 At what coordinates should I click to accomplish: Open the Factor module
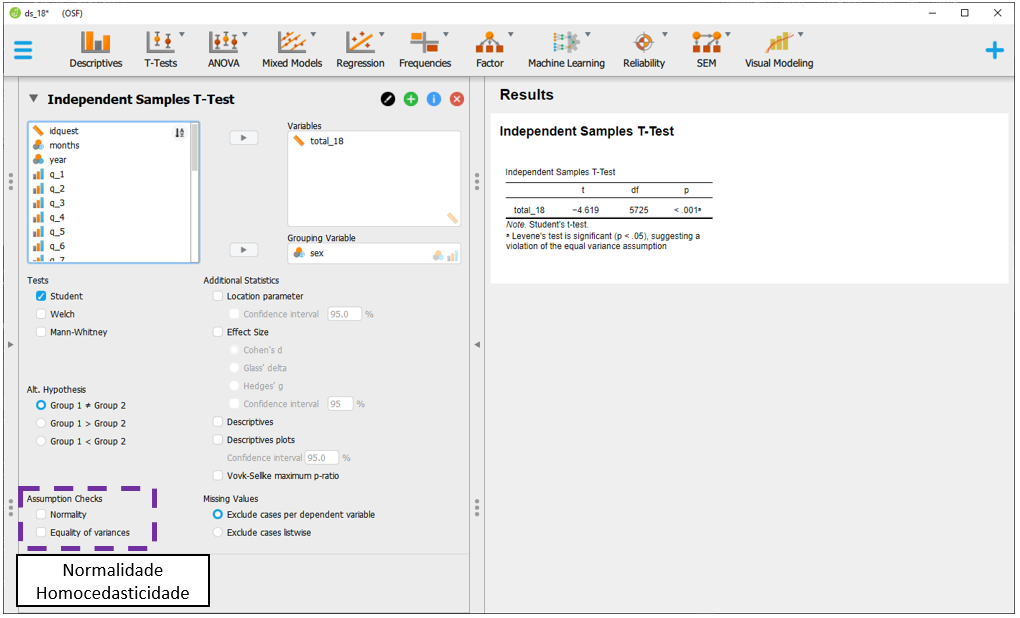click(489, 50)
